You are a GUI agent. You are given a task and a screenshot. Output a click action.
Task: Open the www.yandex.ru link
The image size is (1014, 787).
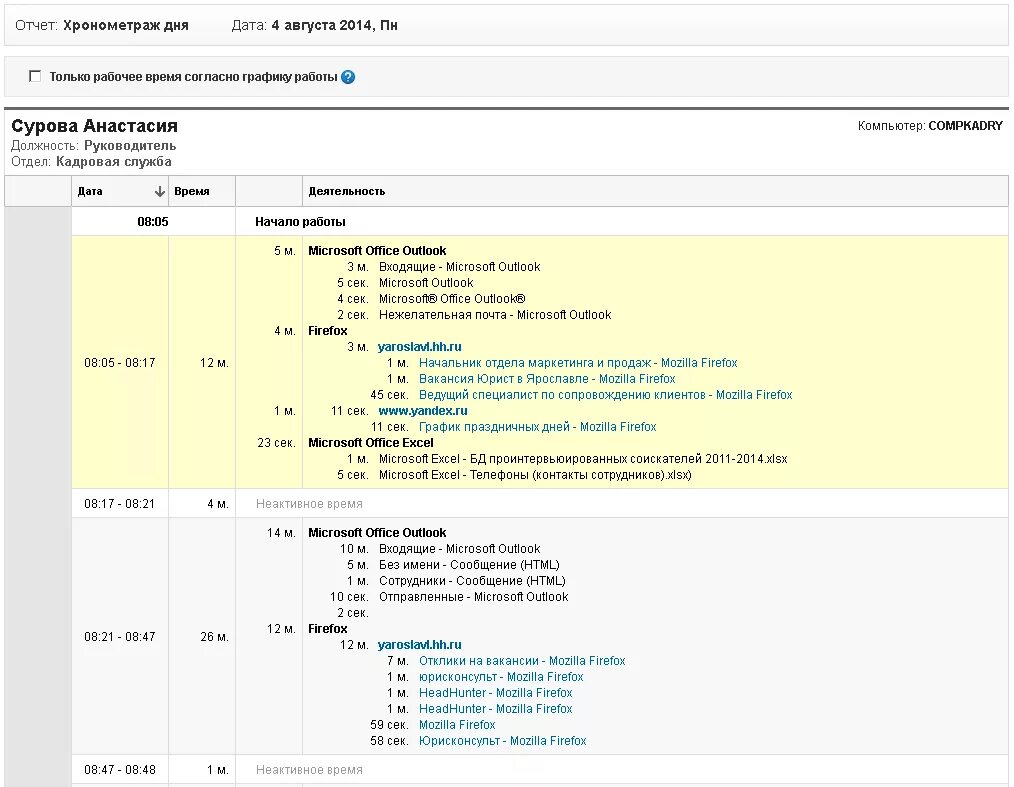(423, 411)
